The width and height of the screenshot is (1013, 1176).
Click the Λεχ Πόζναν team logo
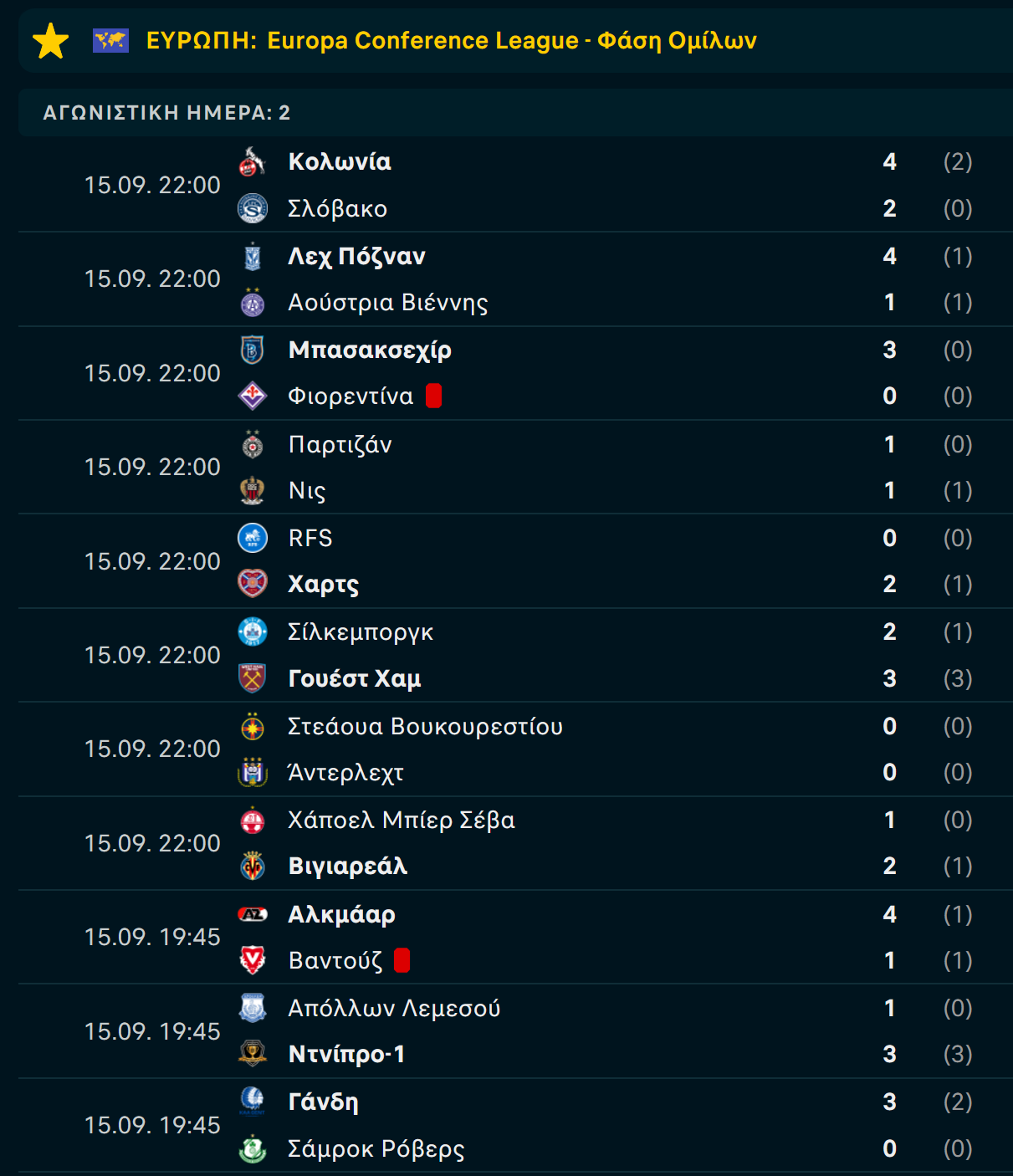(252, 256)
